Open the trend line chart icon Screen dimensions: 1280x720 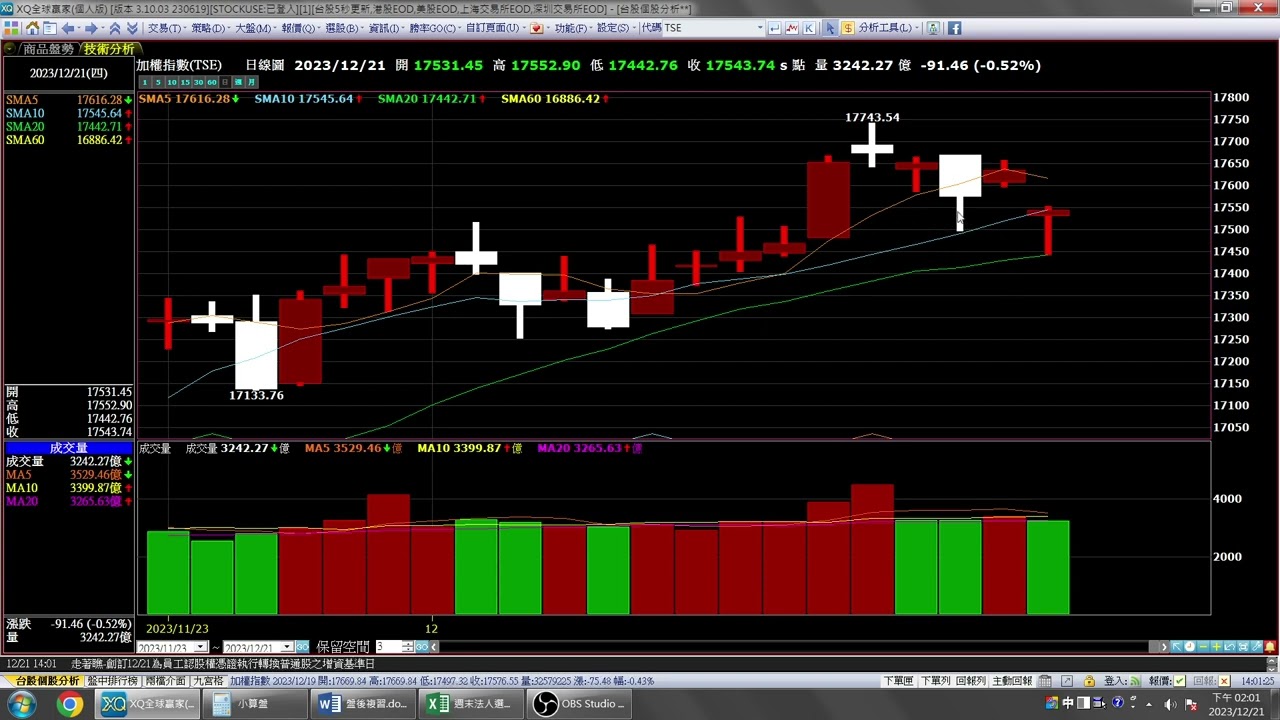(792, 28)
